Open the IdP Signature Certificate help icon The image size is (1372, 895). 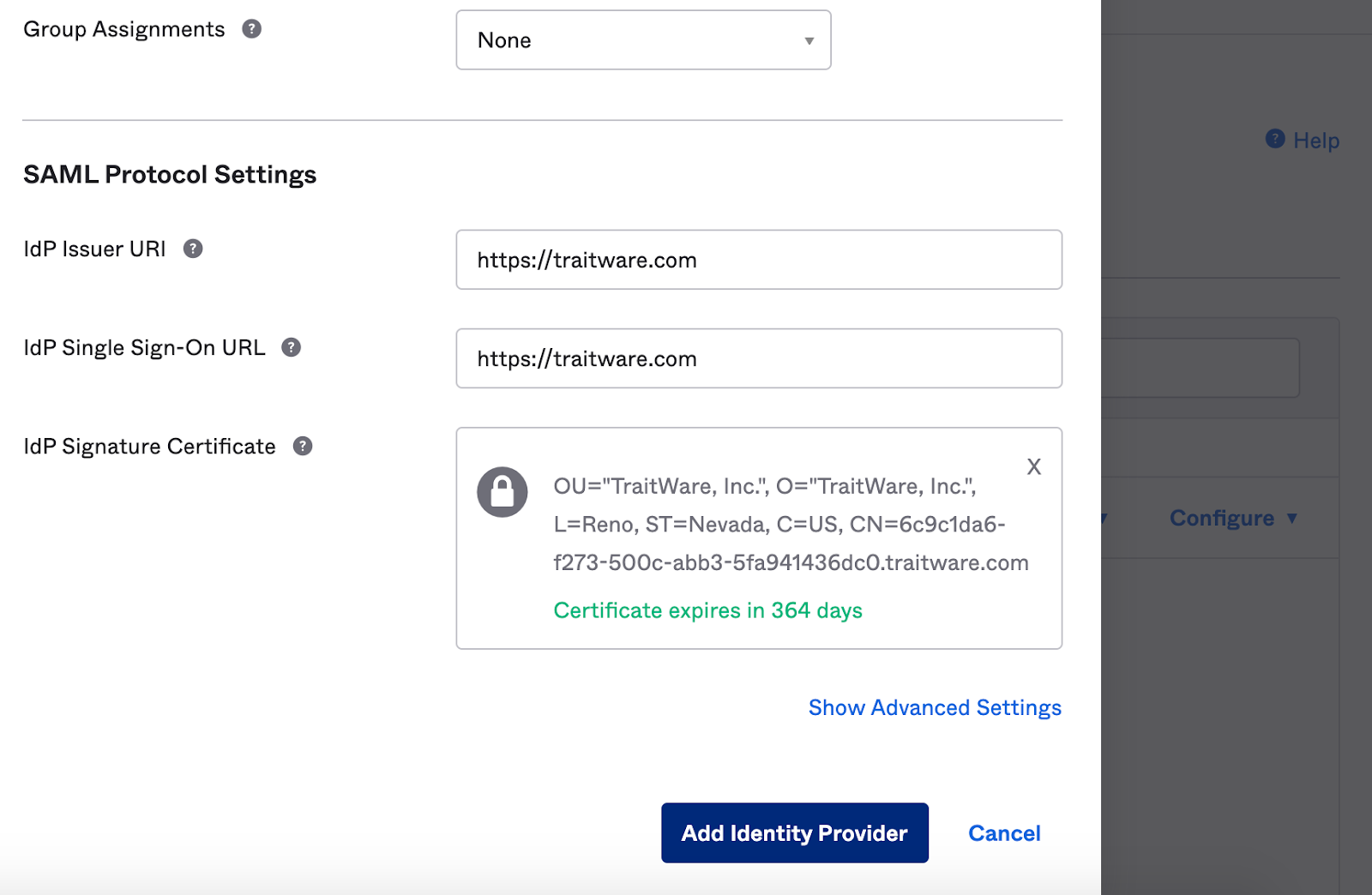pyautogui.click(x=303, y=446)
